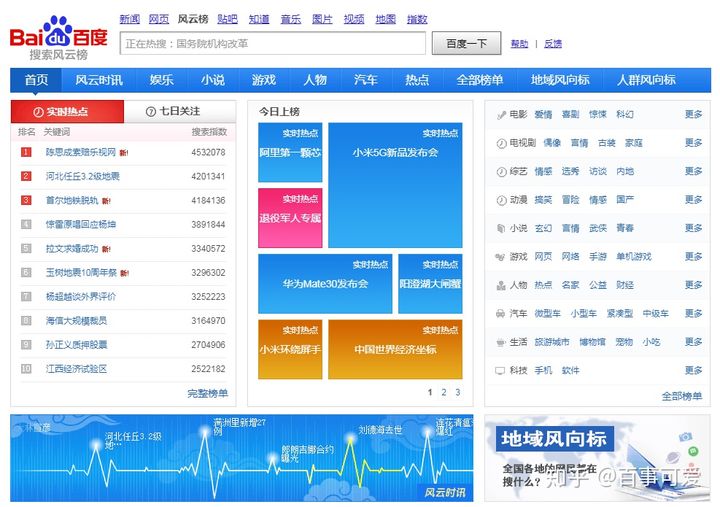Click the person icon beside 人物 in right panel
The image size is (720, 507).
pyautogui.click(x=500, y=285)
